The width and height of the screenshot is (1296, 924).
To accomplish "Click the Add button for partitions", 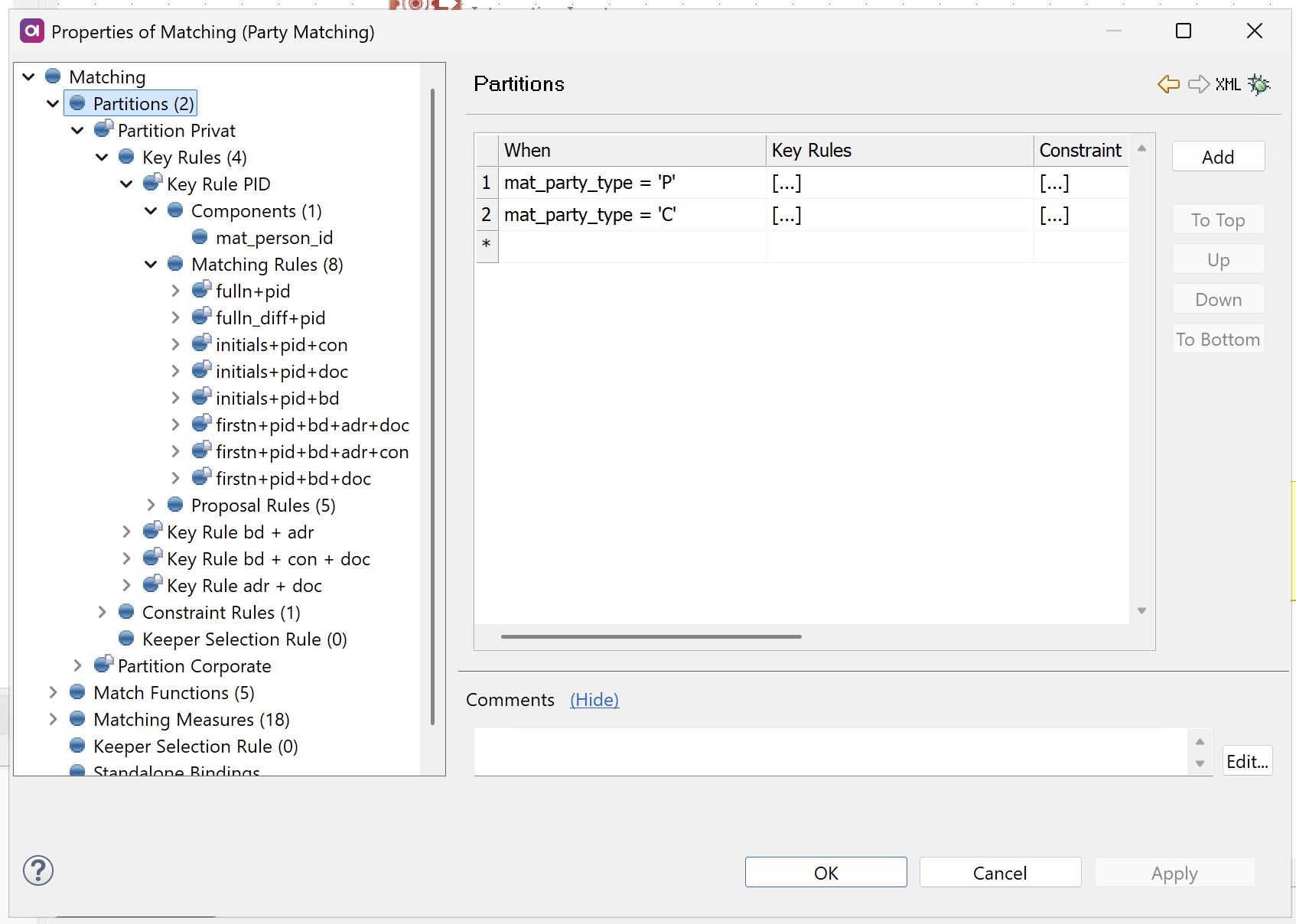I will click(x=1218, y=156).
